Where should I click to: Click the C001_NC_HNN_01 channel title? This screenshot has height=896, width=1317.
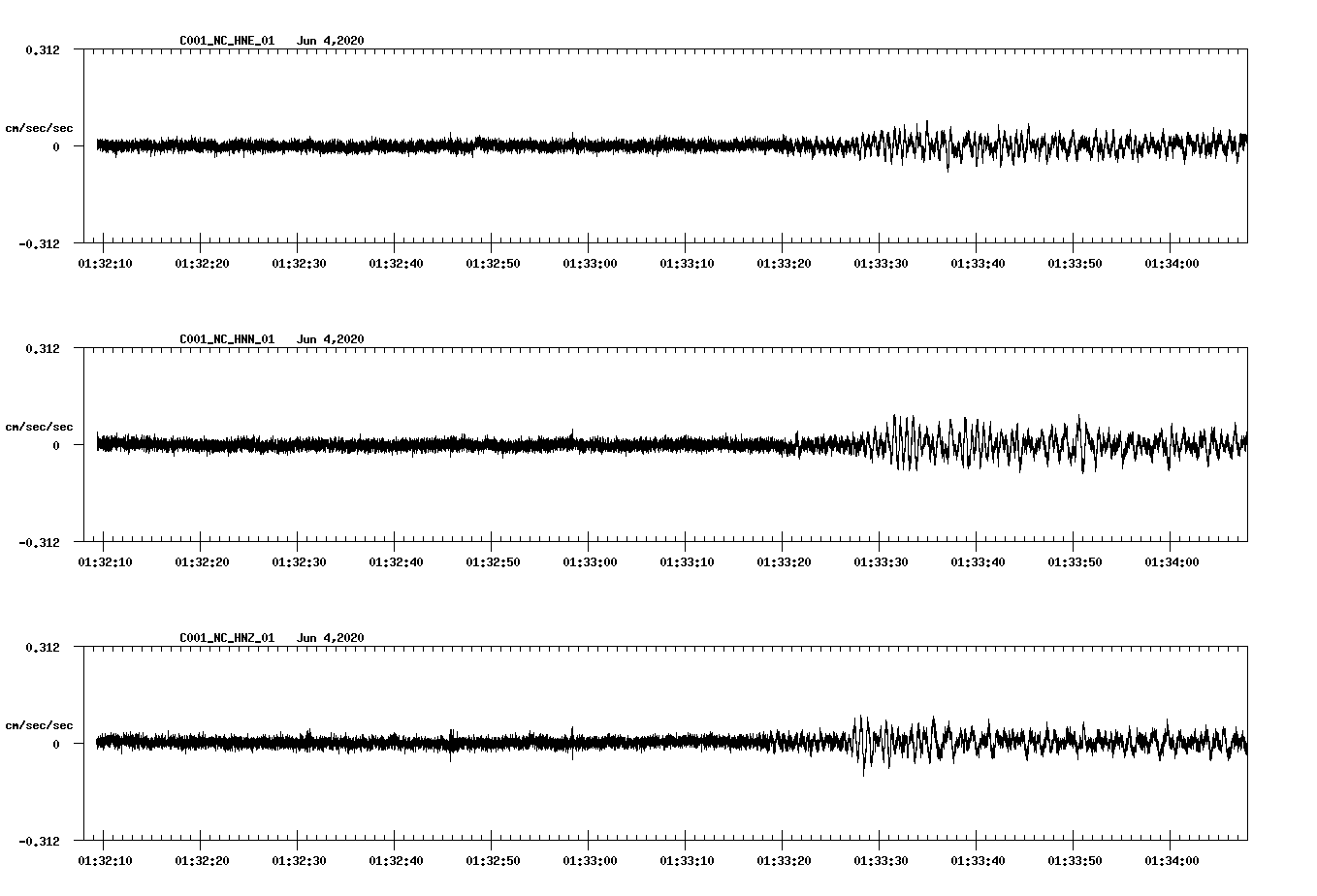[227, 339]
